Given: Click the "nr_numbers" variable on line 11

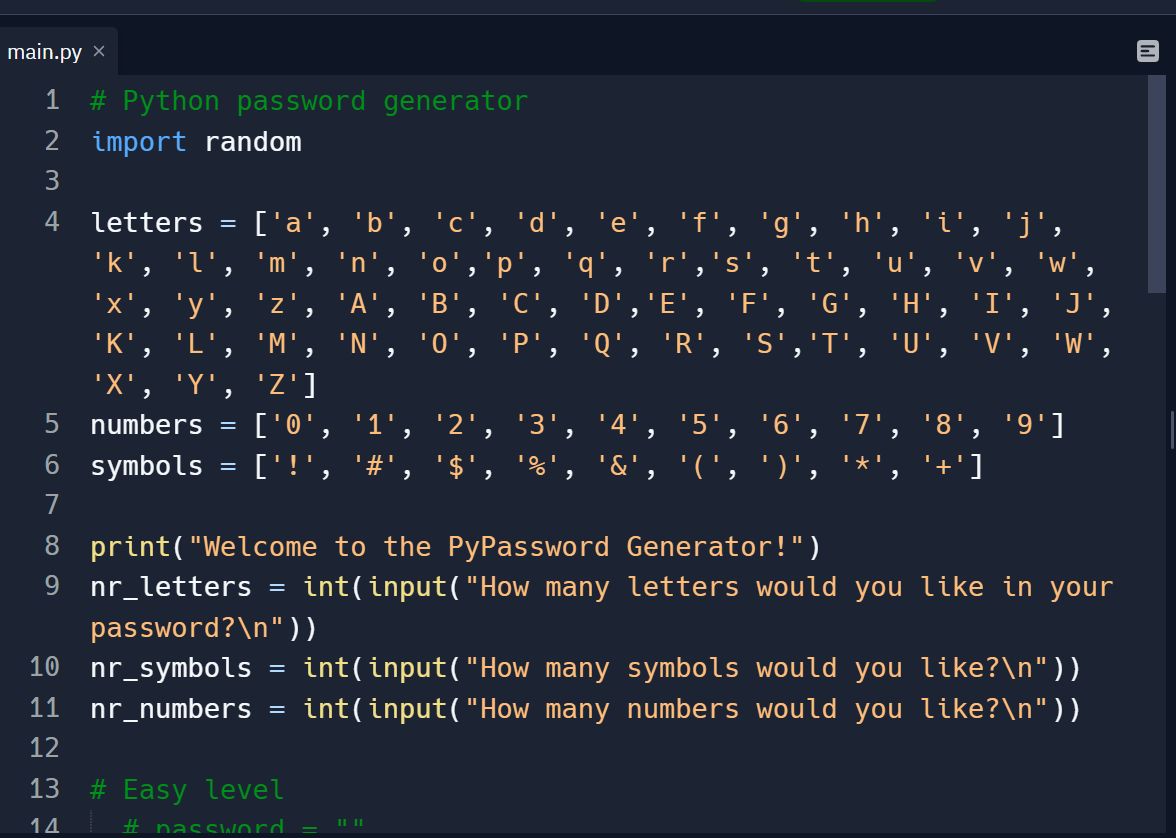Looking at the screenshot, I should click(171, 709).
